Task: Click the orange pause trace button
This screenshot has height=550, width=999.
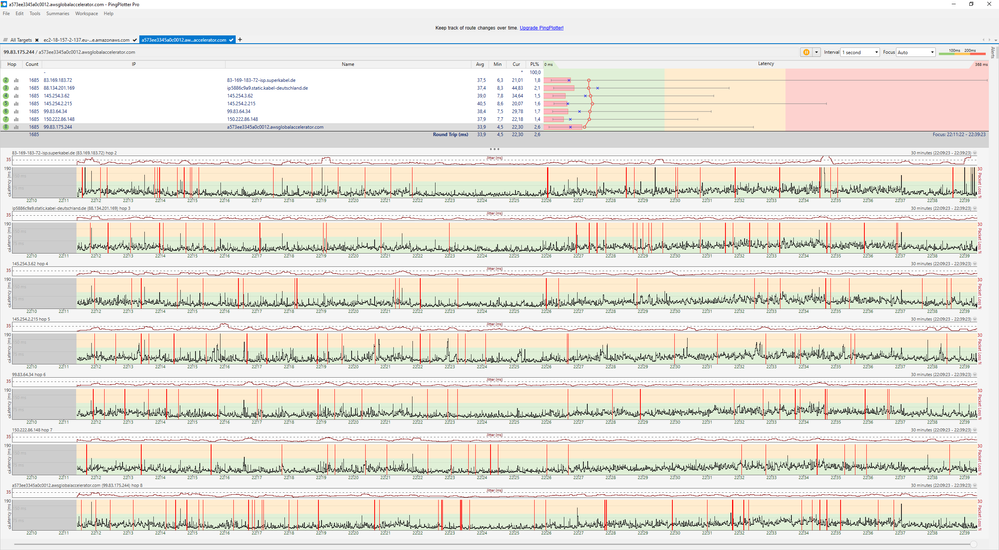Action: click(x=806, y=52)
